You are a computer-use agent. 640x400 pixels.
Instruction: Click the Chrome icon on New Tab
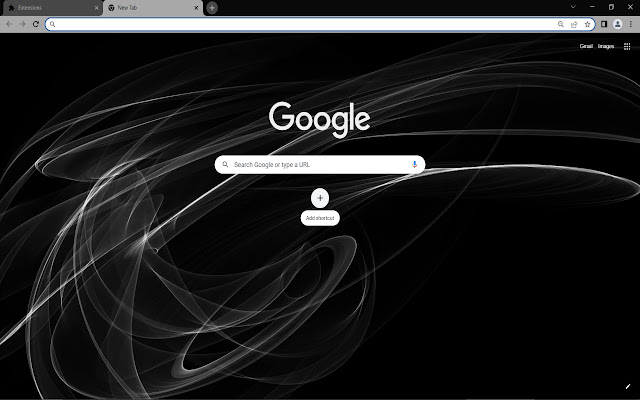pos(111,8)
